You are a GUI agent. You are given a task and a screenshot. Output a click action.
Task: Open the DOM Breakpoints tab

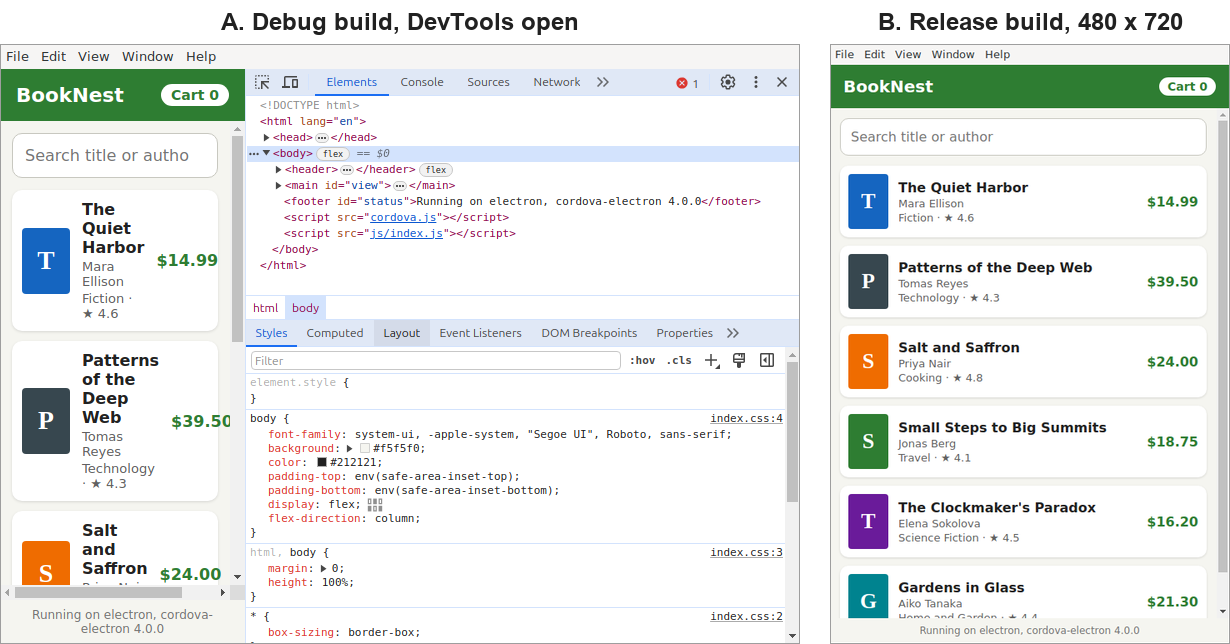[589, 333]
